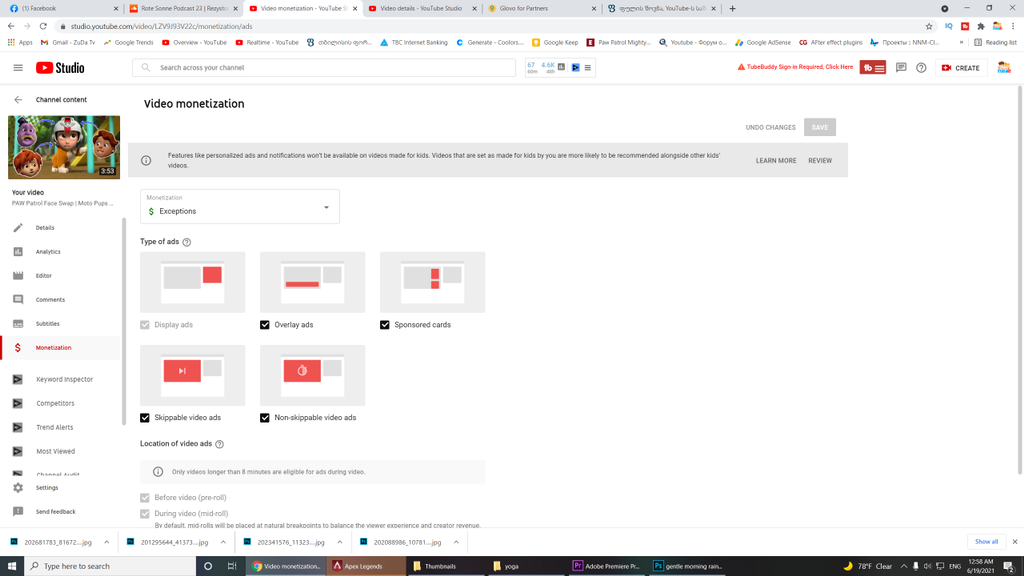
Task: Click the SAVE button
Action: (820, 127)
